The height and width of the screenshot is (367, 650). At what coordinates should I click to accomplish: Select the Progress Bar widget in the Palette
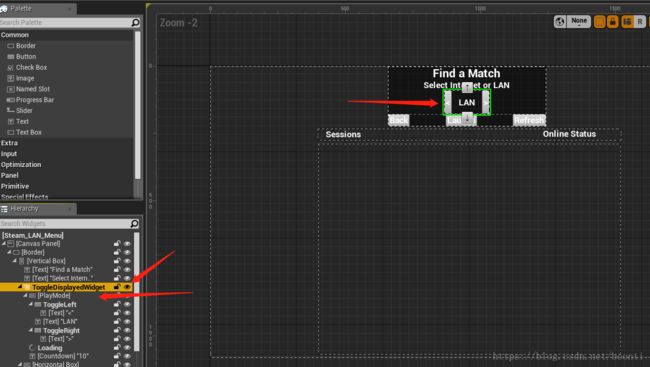tap(35, 100)
